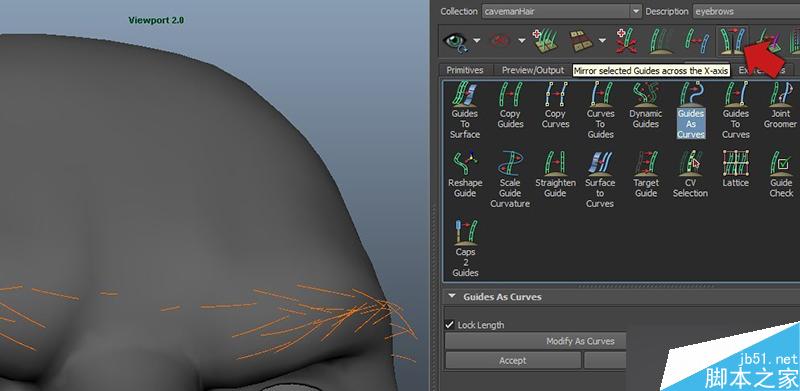Select the Guides To Curves utility
The width and height of the screenshot is (800, 391).
(x=736, y=110)
